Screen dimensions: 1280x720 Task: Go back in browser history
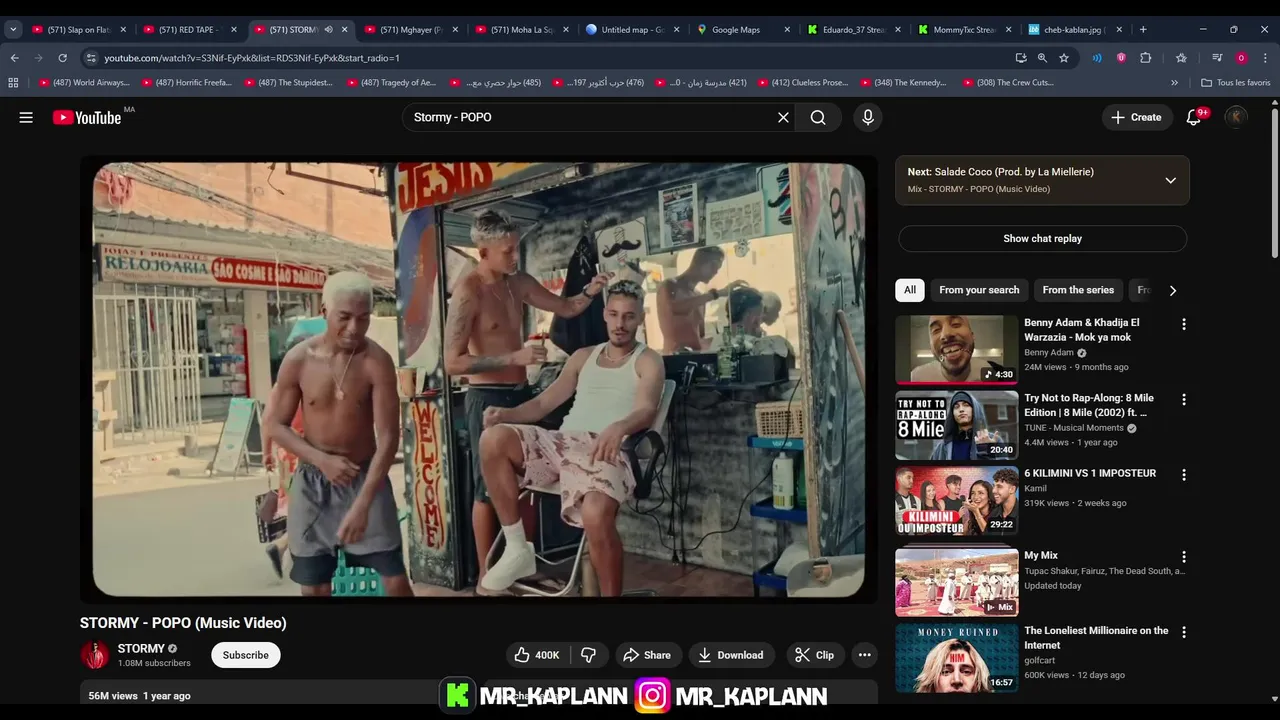pos(14,58)
